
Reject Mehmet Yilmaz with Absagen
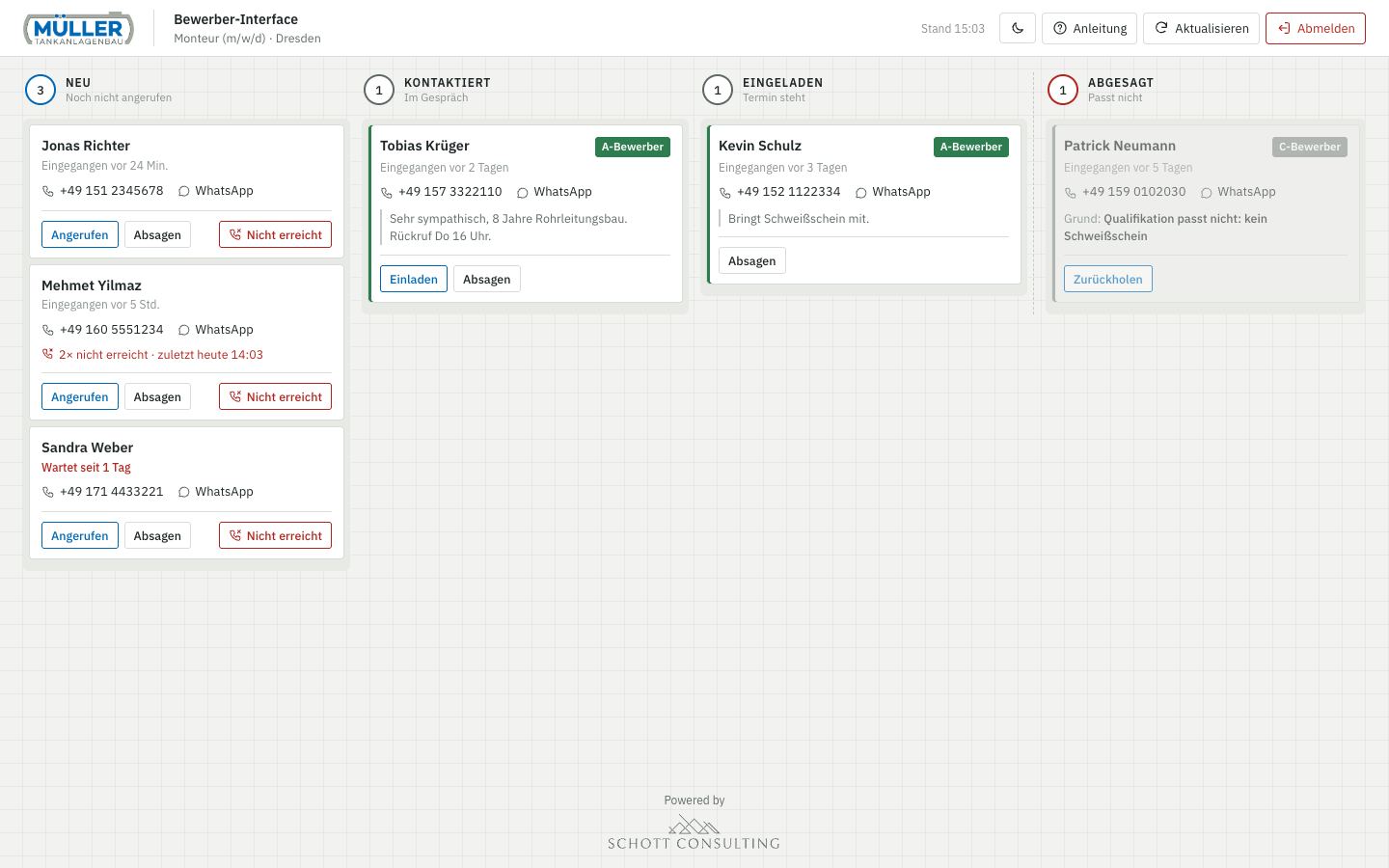[x=157, y=396]
